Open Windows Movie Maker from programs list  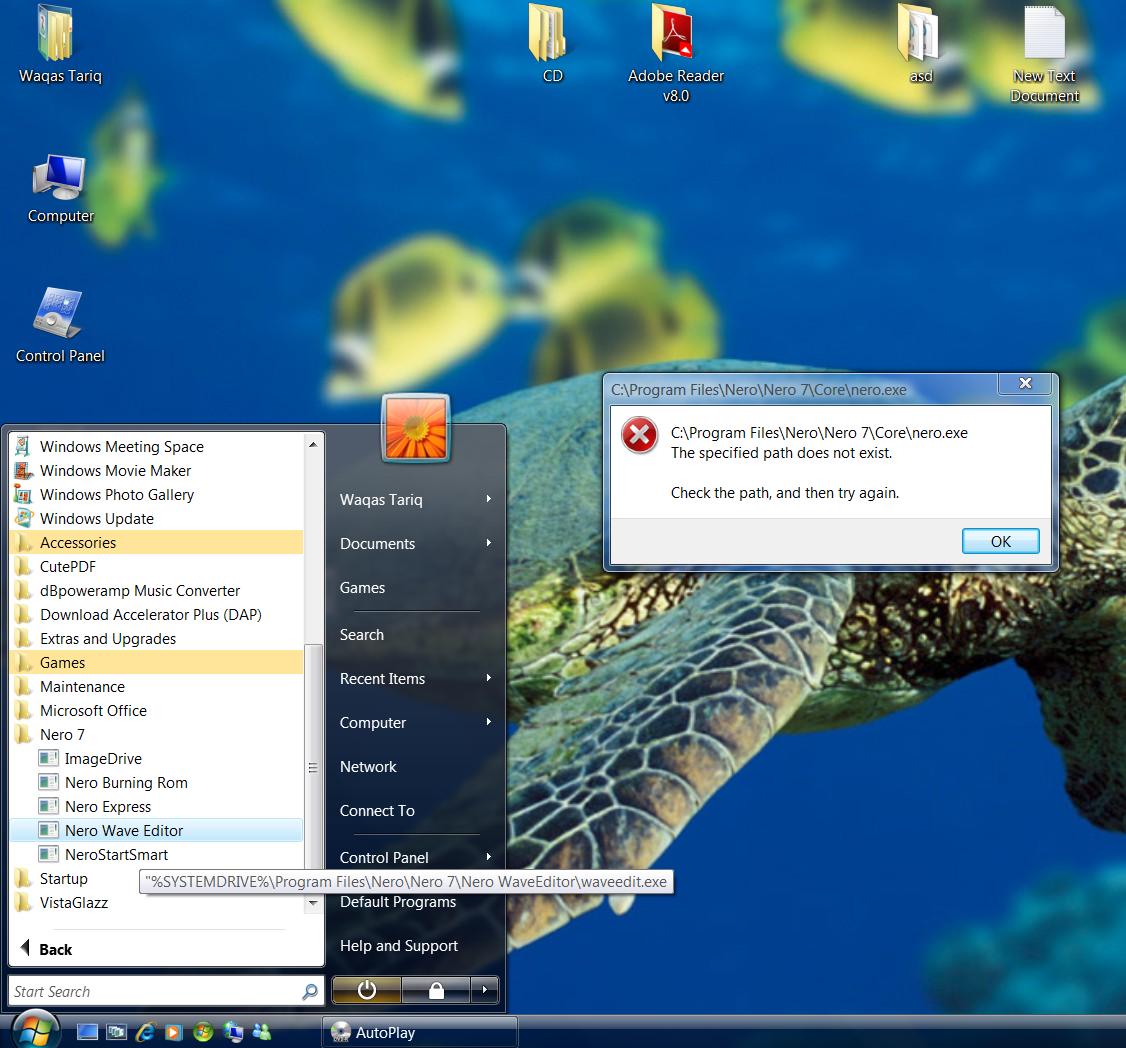click(115, 471)
